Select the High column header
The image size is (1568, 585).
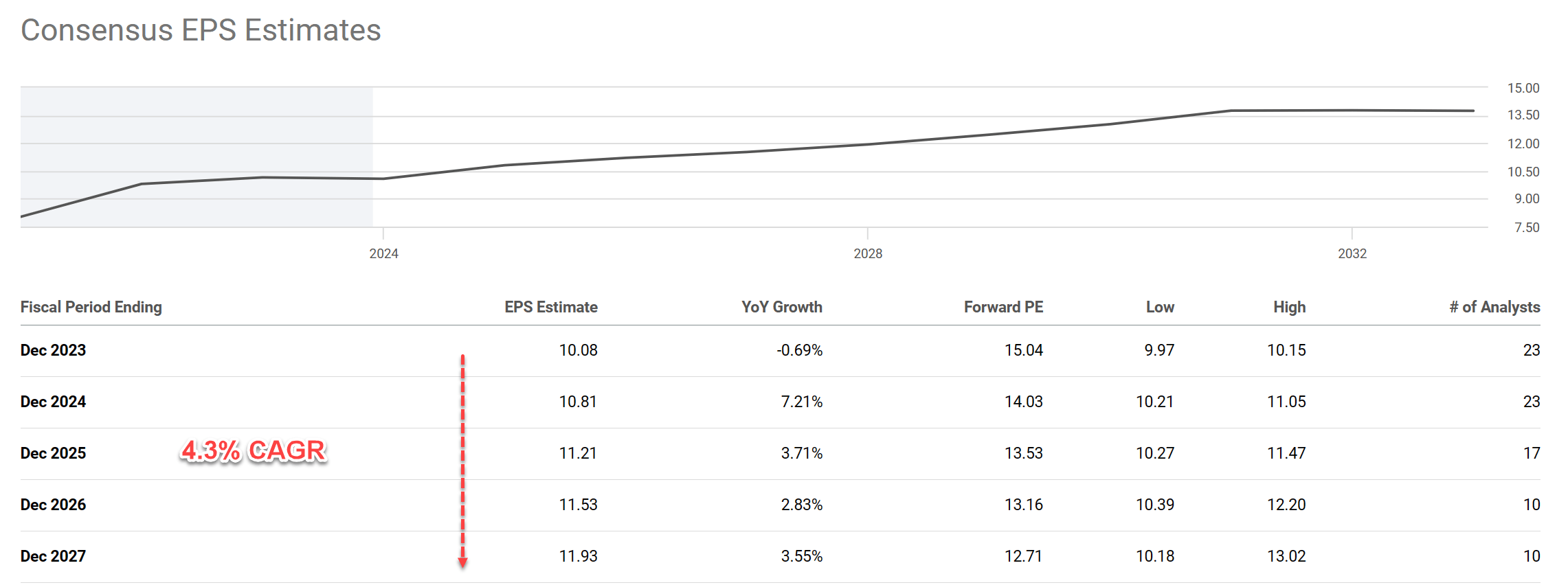pyautogui.click(x=1288, y=307)
